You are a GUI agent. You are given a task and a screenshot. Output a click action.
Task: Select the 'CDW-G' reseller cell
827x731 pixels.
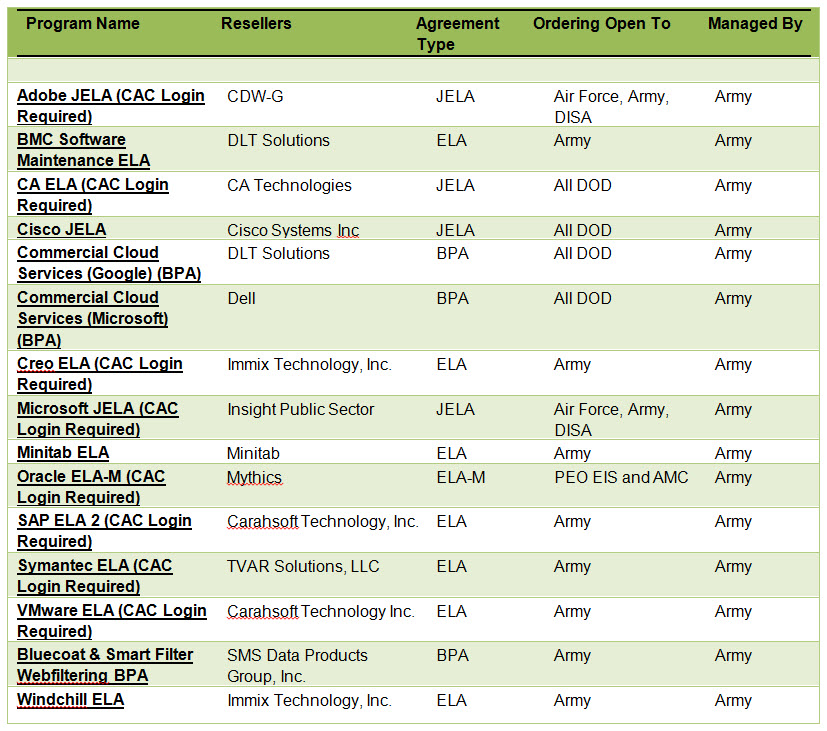pyautogui.click(x=255, y=97)
